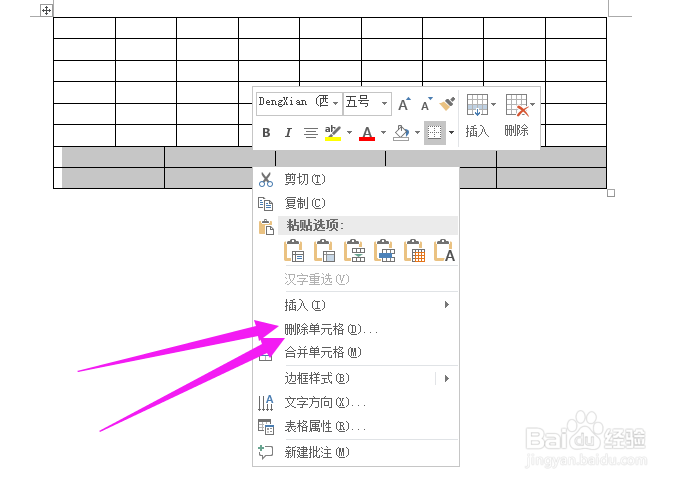Decrease font size with shrink font icon
Screen dimensions: 685x484
point(426,104)
